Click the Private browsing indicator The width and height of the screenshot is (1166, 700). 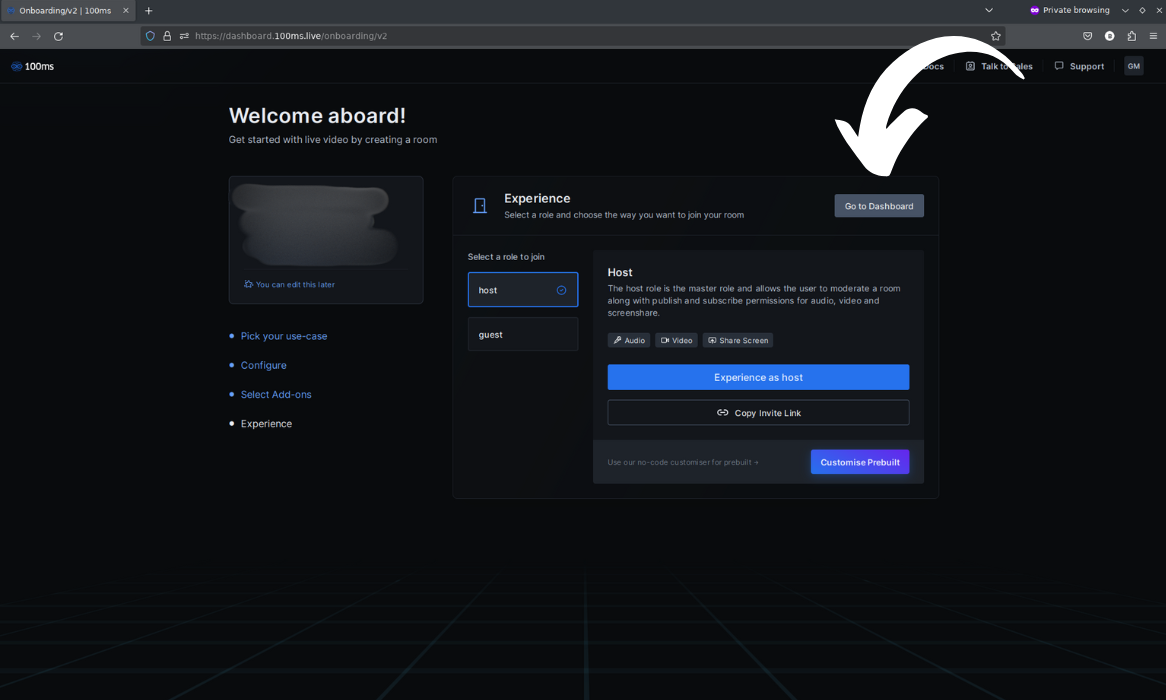[x=1069, y=10]
